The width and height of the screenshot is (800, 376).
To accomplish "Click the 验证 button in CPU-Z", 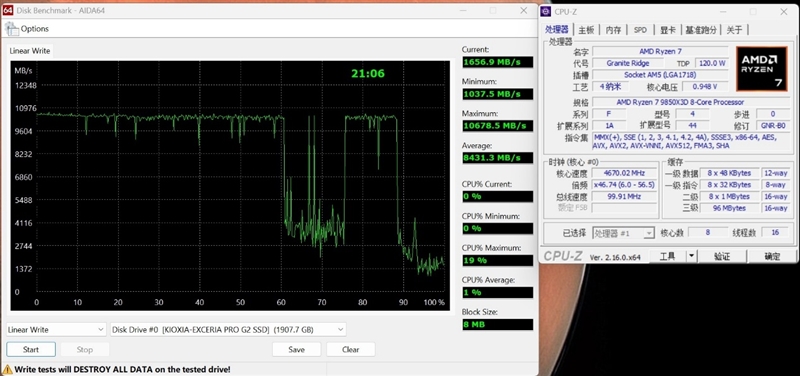I will tap(722, 256).
